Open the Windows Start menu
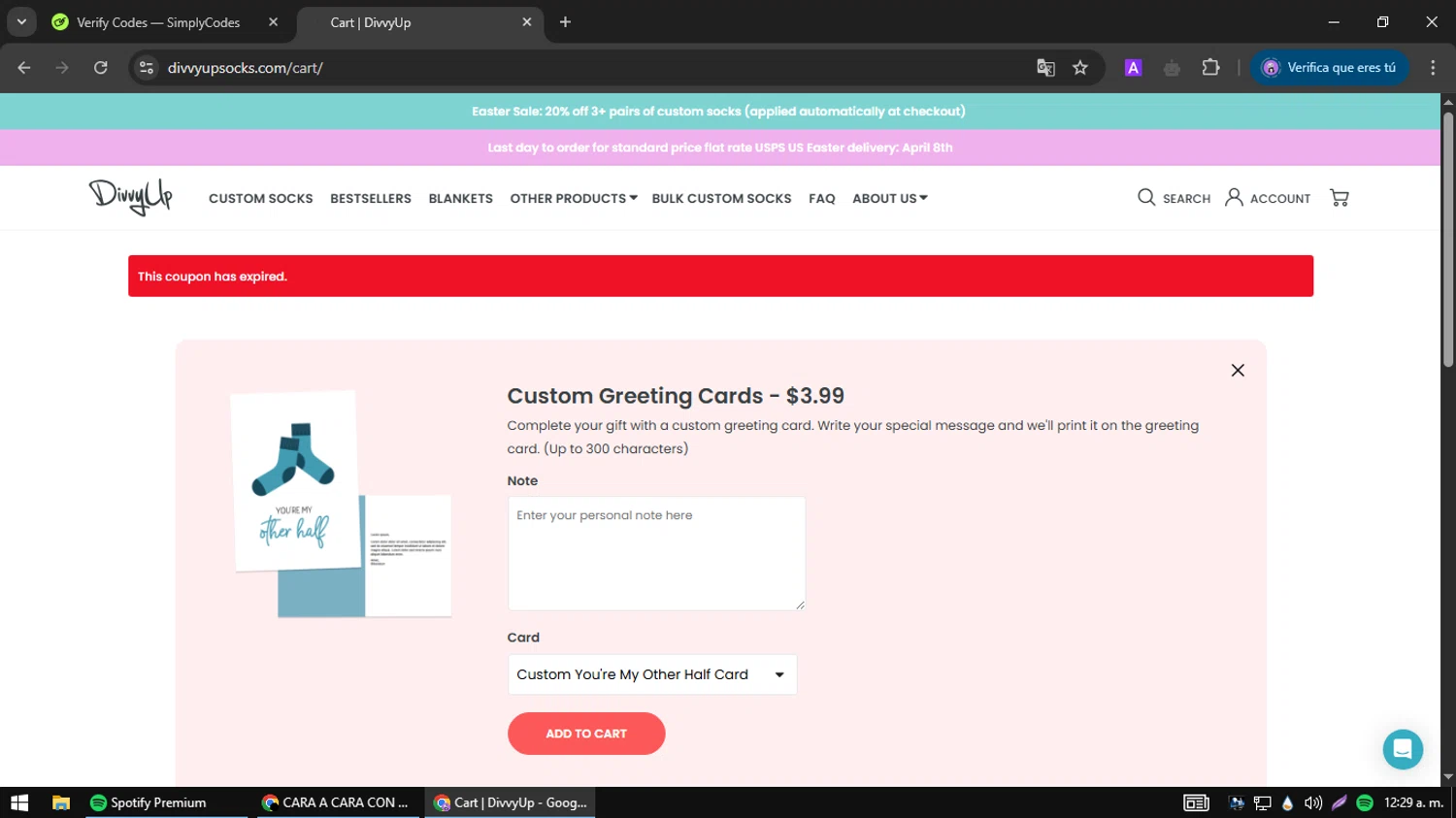 coord(19,802)
